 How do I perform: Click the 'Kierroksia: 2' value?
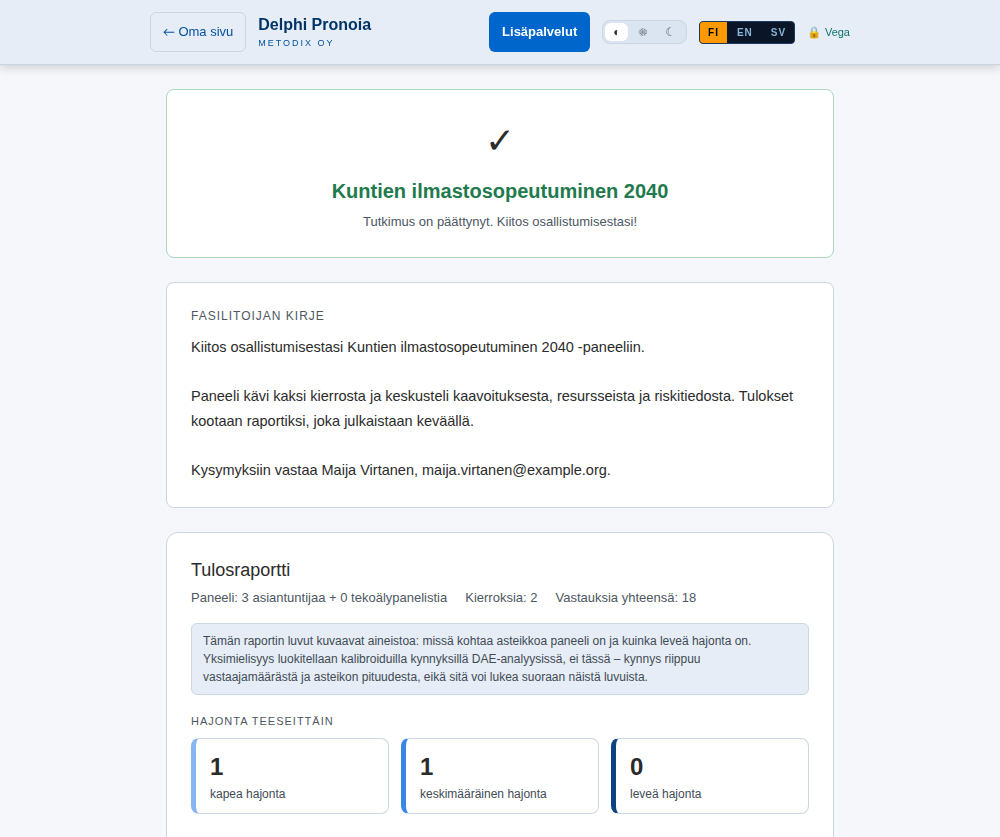[501, 598]
